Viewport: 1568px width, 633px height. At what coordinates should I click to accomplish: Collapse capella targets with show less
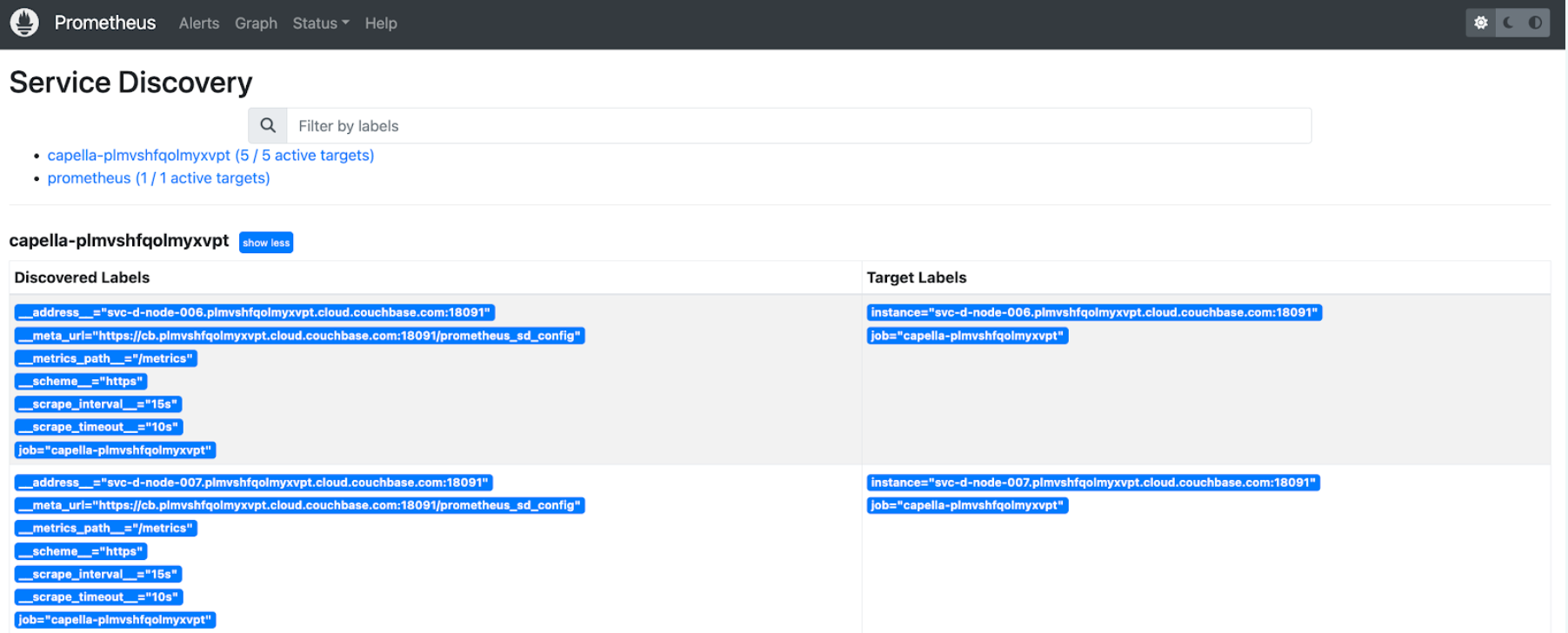pyautogui.click(x=266, y=243)
